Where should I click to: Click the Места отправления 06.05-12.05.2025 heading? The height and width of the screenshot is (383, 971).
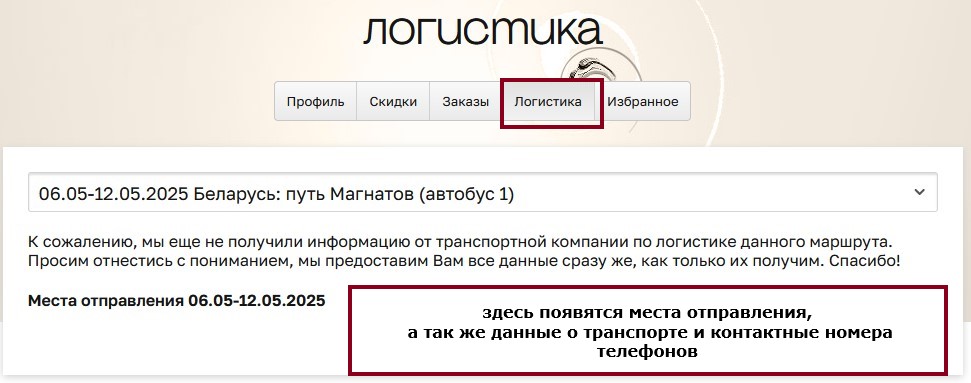(x=176, y=301)
